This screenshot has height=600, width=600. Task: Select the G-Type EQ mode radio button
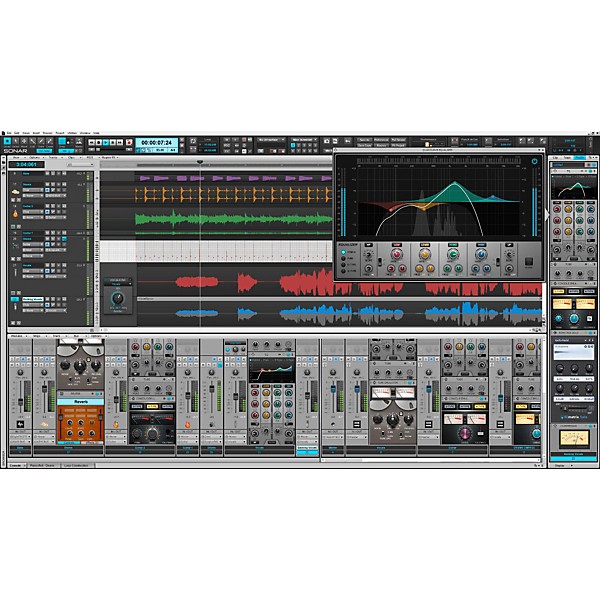click(x=343, y=271)
